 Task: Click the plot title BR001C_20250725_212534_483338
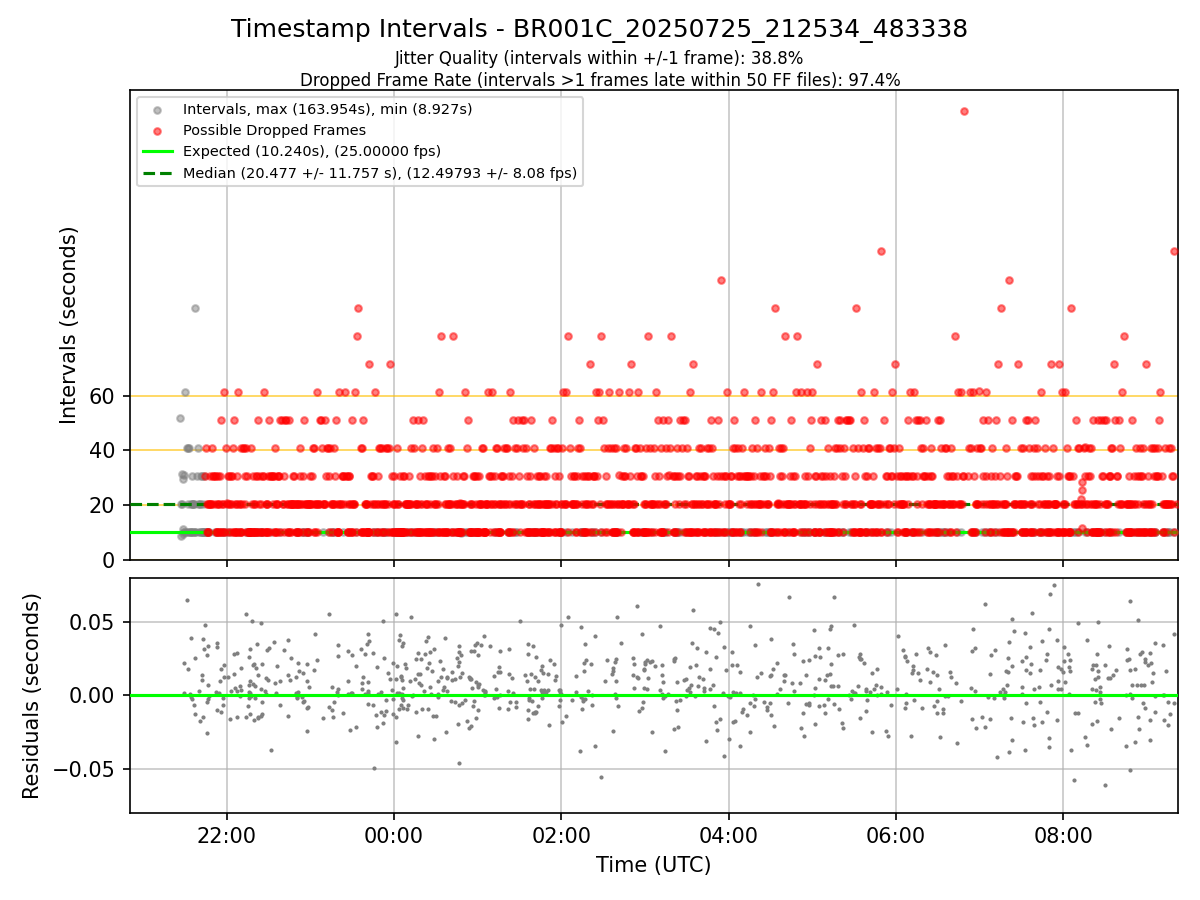tap(599, 29)
